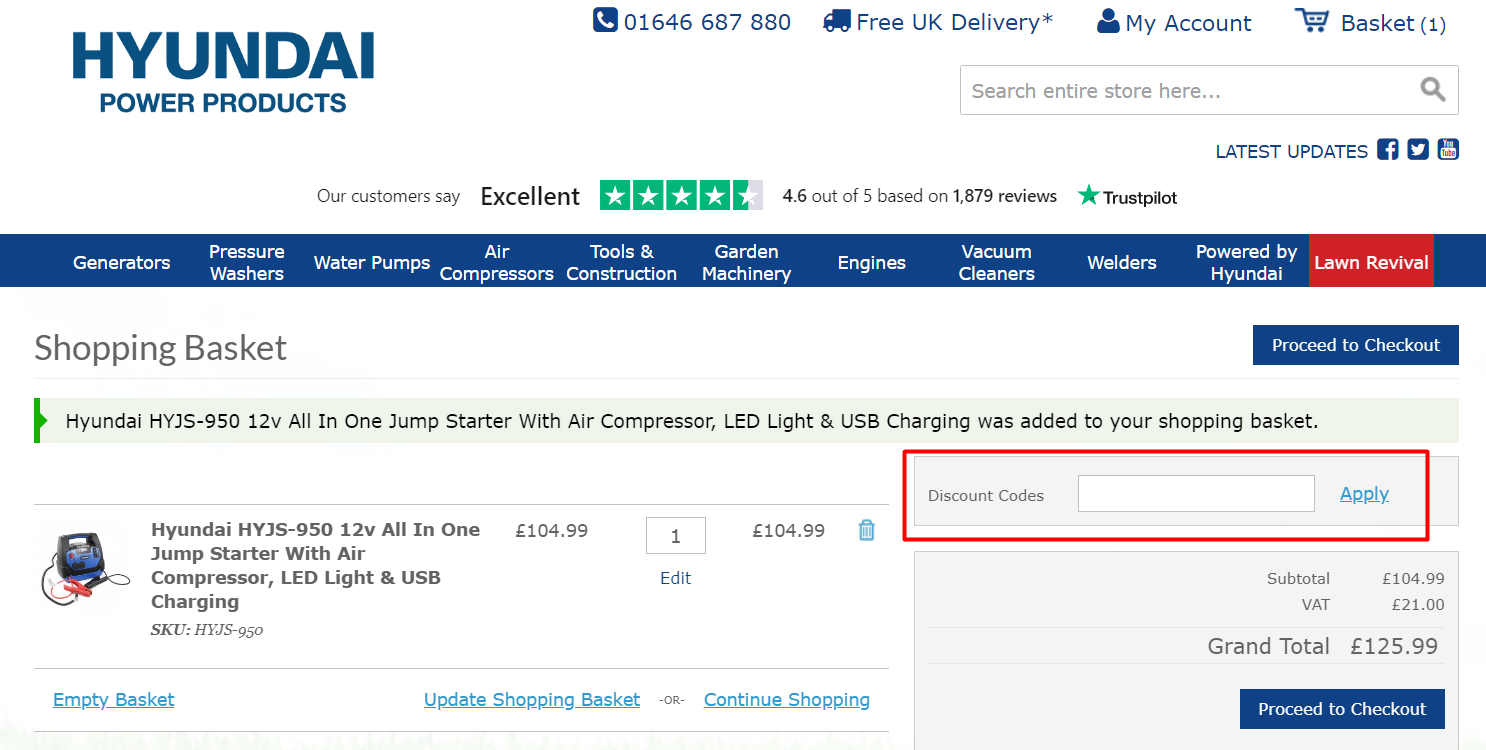Apply the discount code
1486x750 pixels.
click(1364, 494)
